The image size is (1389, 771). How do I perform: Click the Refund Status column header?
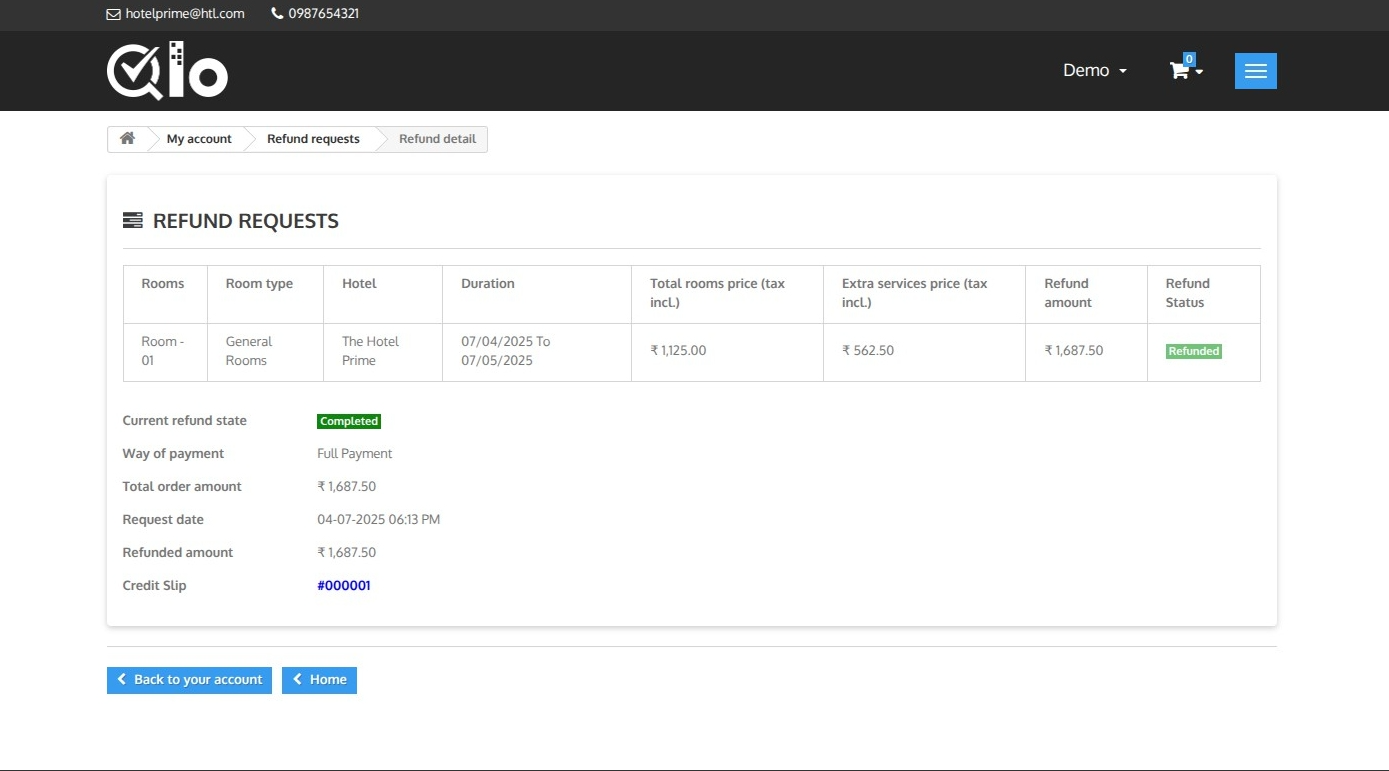pyautogui.click(x=1204, y=294)
